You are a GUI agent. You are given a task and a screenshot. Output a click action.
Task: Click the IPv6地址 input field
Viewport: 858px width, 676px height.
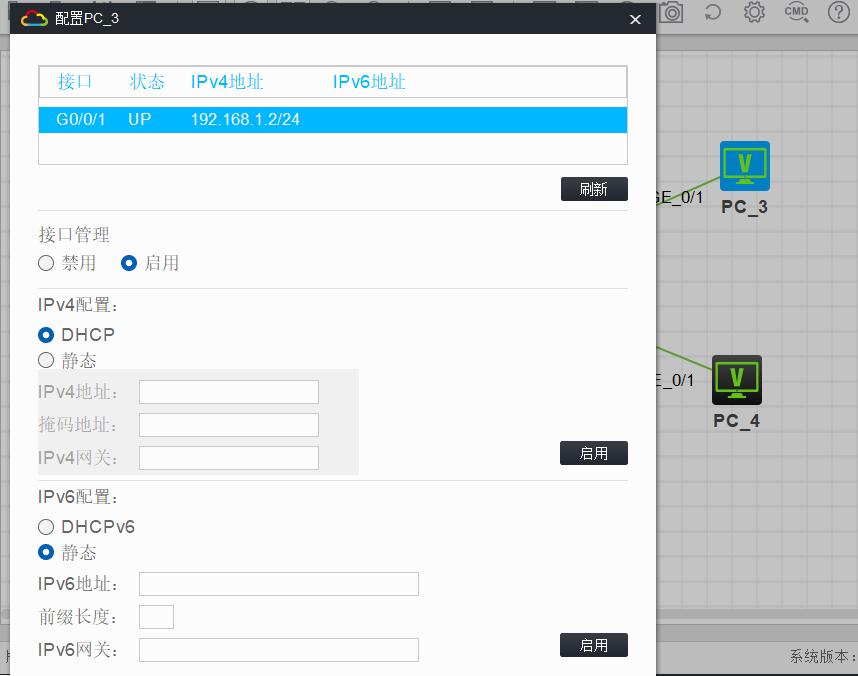[278, 584]
